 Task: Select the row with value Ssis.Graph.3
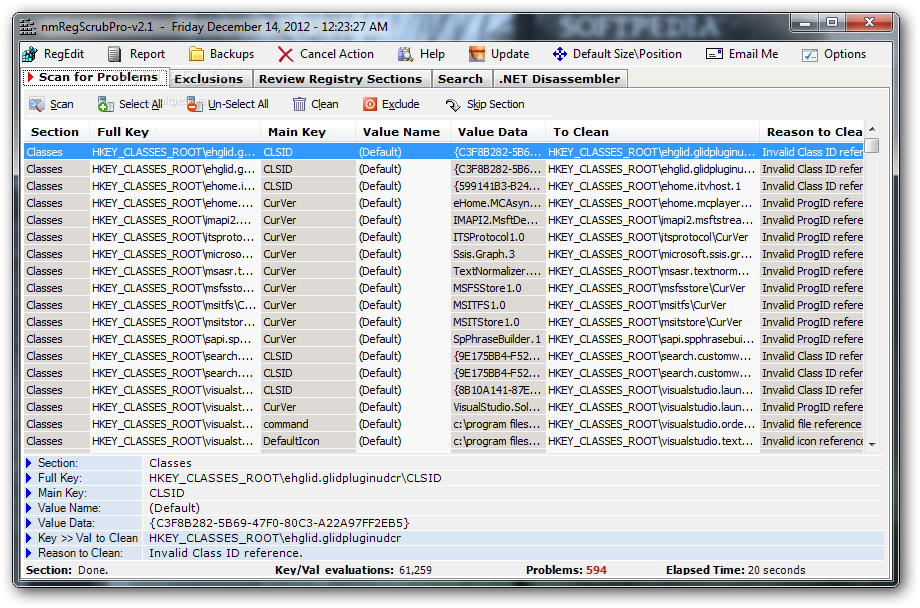(444, 254)
